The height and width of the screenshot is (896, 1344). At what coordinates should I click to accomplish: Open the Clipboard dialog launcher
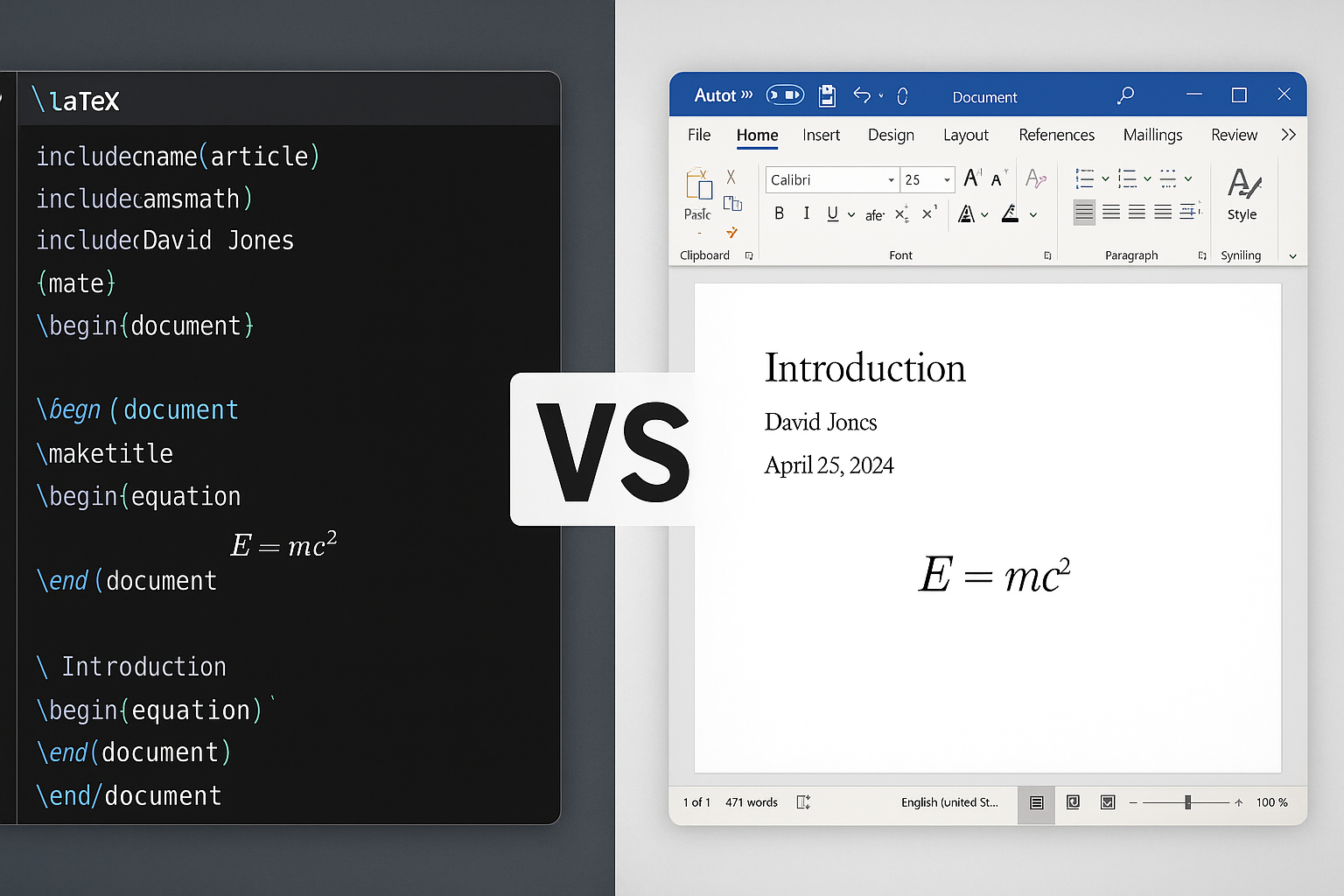[749, 255]
